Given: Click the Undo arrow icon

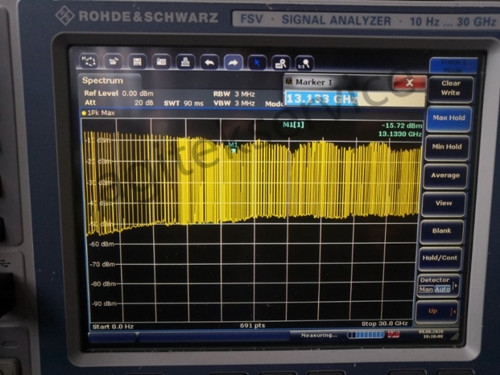Looking at the screenshot, I should point(209,62).
